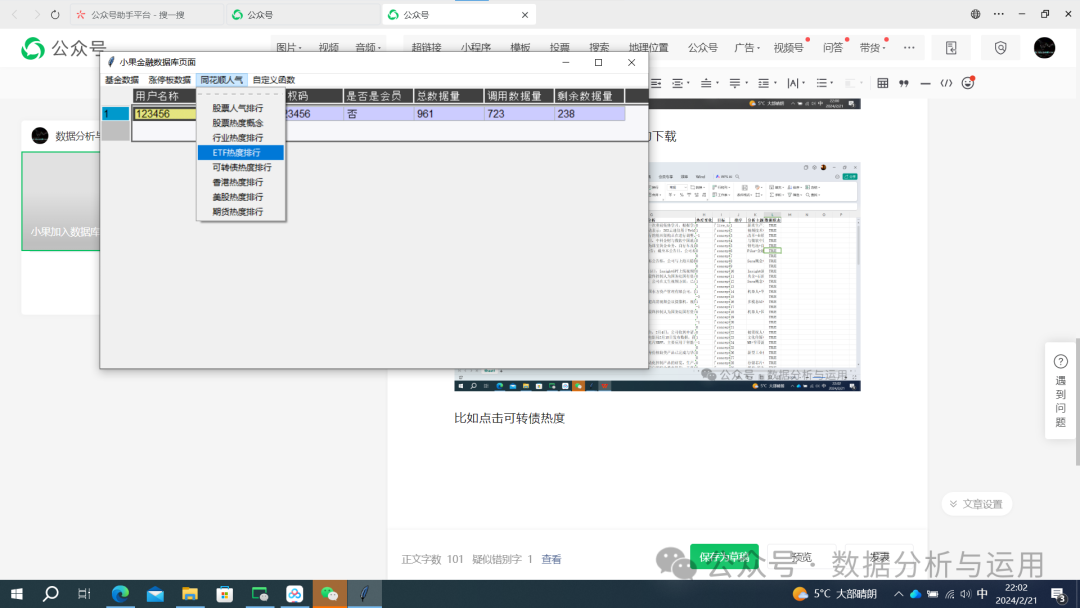The image size is (1080, 608).
Task: Select 可转债热度排行 menu entry
Action: click(x=240, y=167)
